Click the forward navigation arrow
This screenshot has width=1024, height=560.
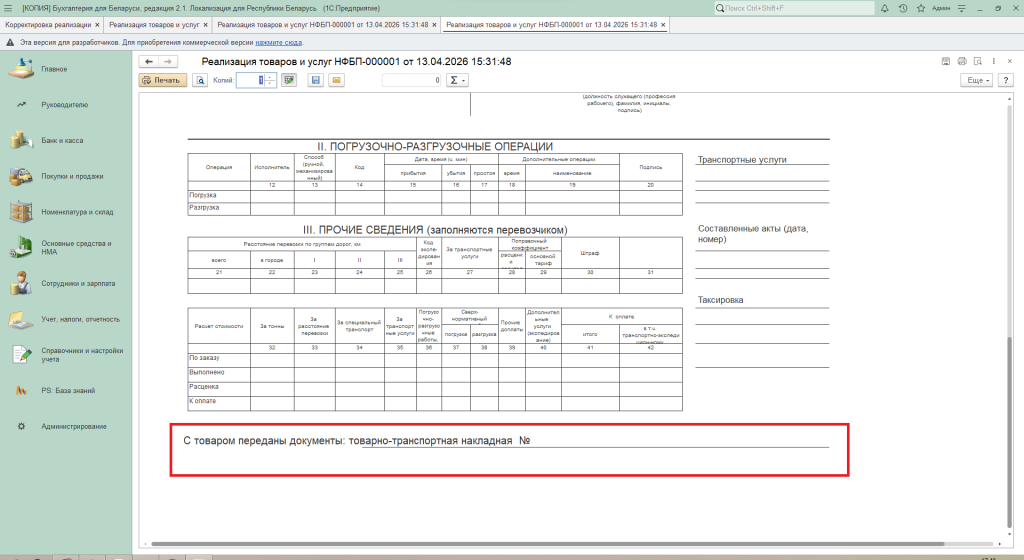click(x=169, y=62)
